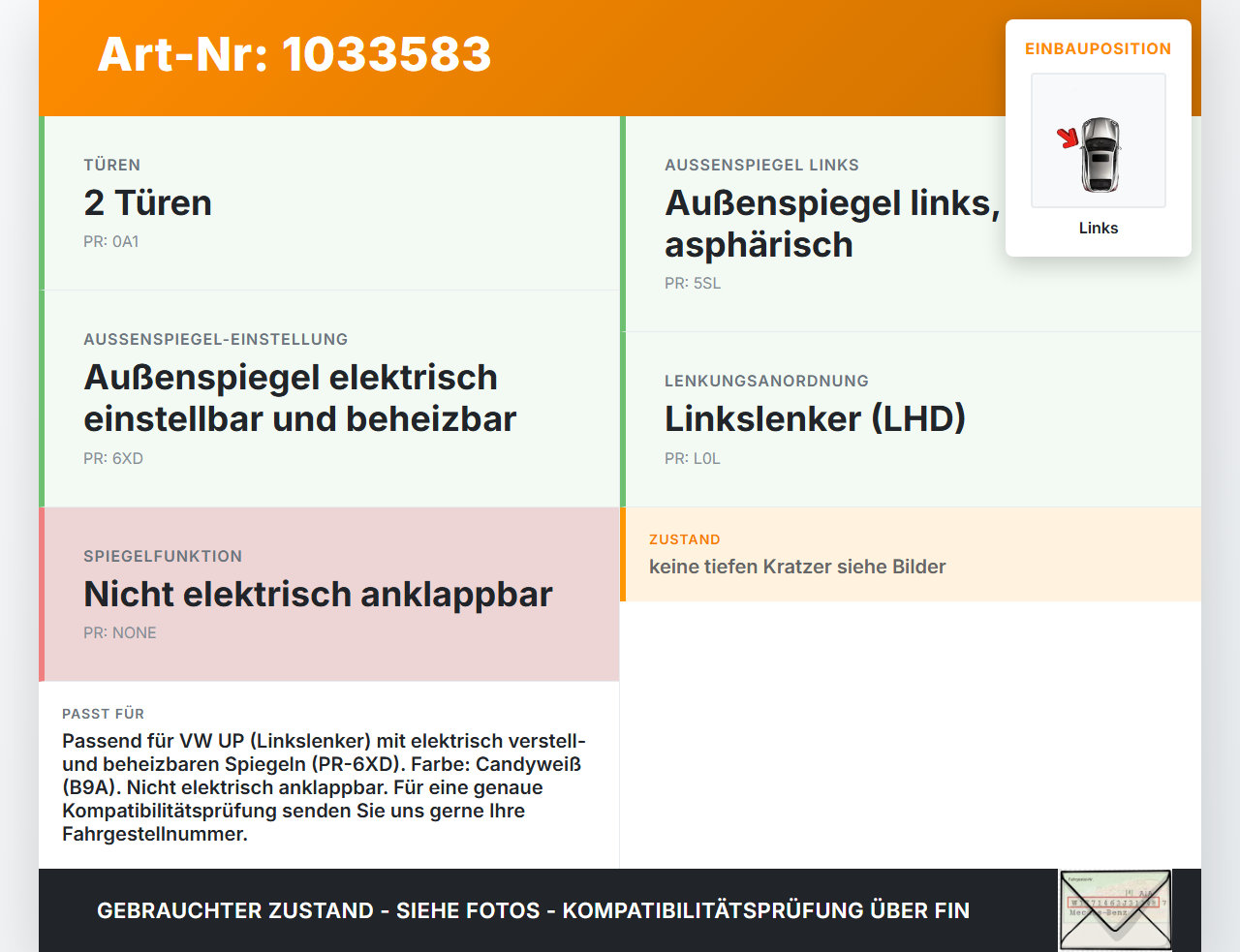1240x952 pixels.
Task: Click the AUSSENSPIEGEL LINKS label
Action: 761,165
